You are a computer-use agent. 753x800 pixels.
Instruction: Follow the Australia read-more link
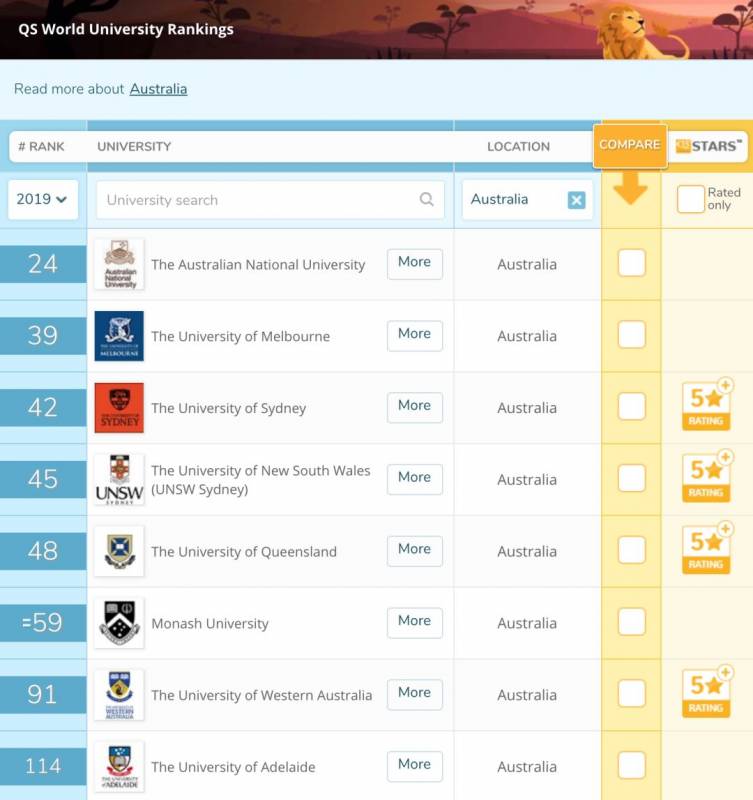coord(158,89)
